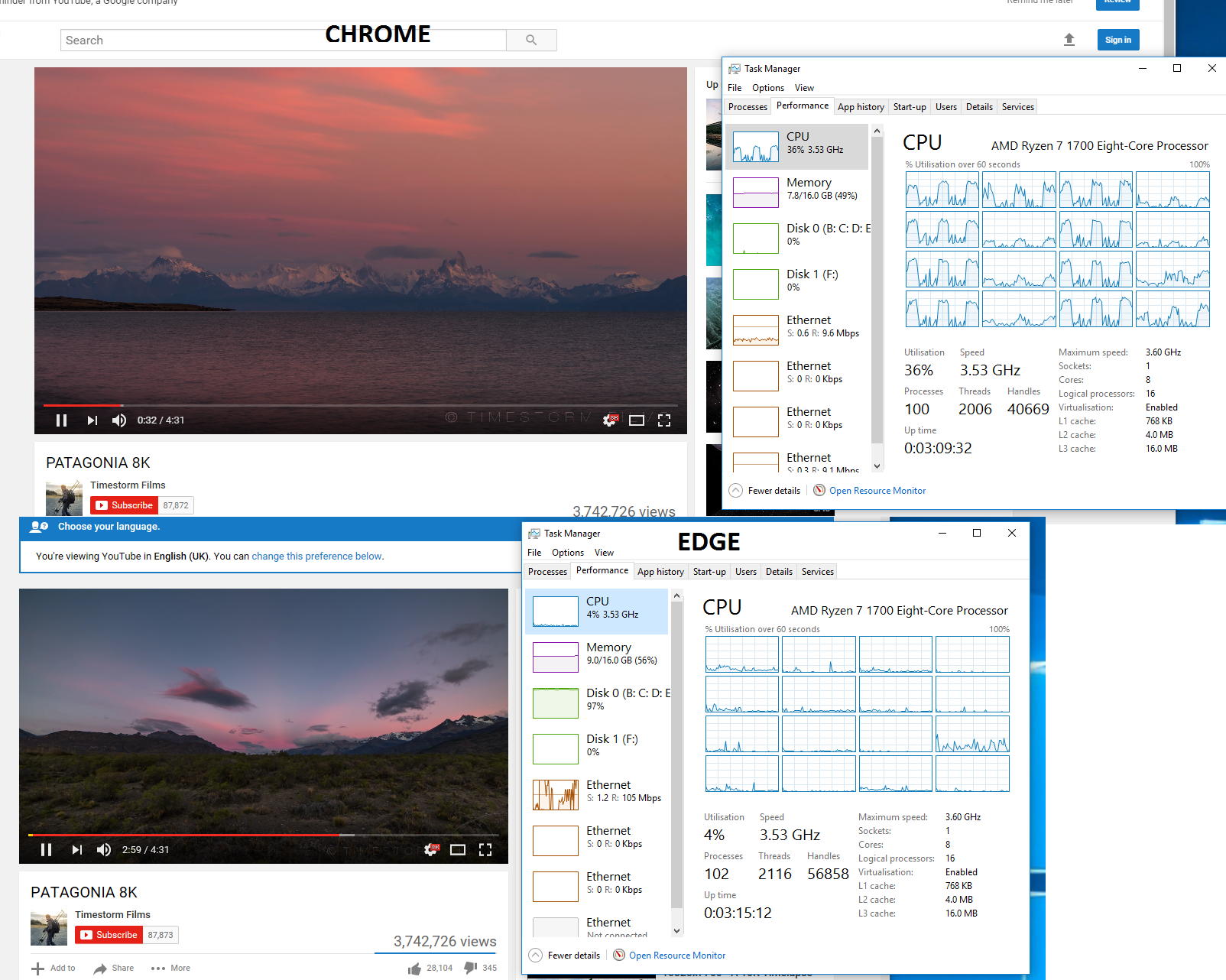The height and width of the screenshot is (980, 1226).
Task: Select Disk 0 97% in lower Task Manager
Action: click(596, 703)
